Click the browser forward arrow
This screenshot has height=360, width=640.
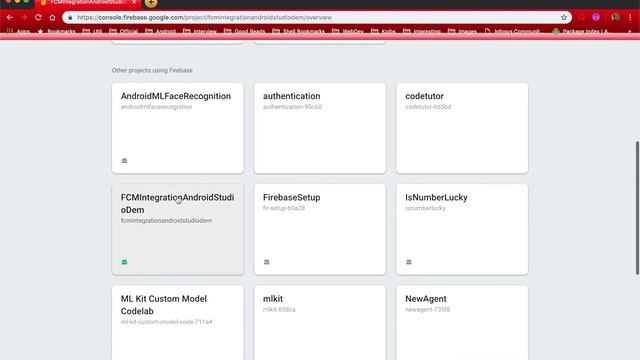pyautogui.click(x=24, y=18)
